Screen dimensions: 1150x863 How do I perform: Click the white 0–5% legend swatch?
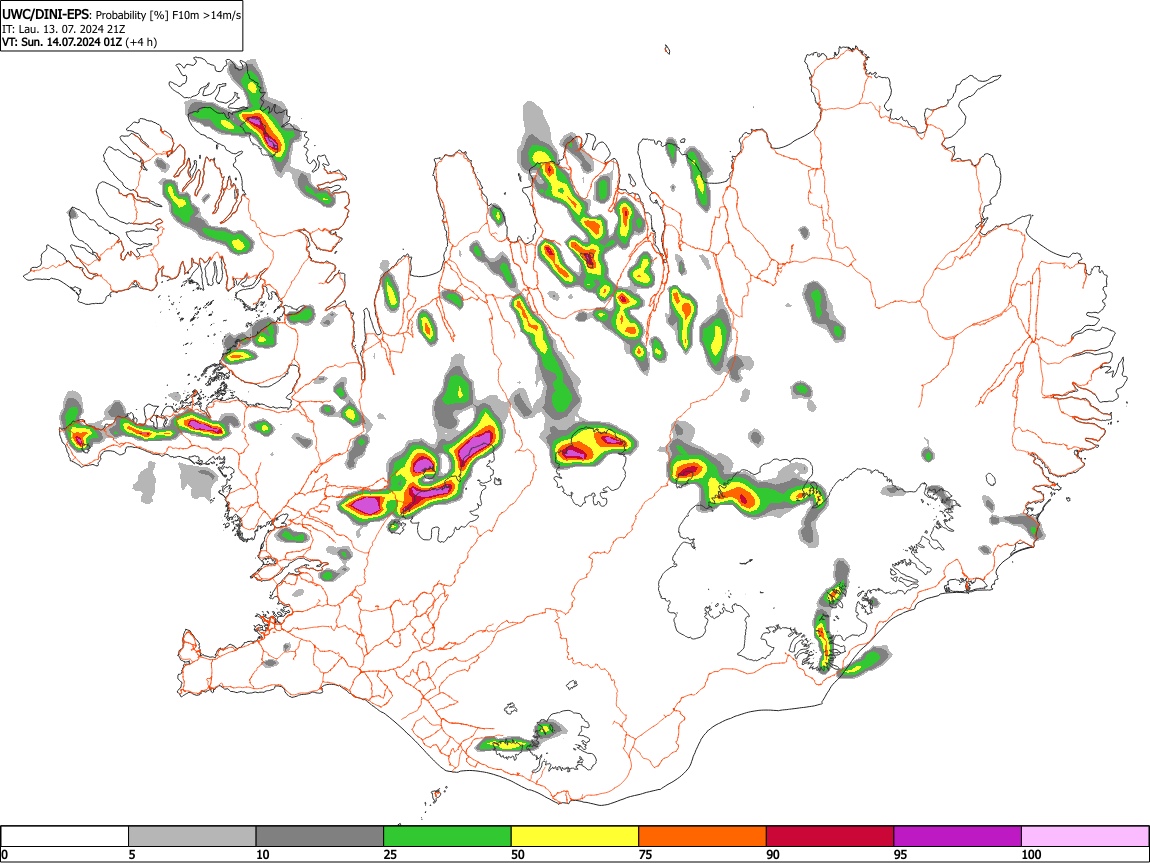pyautogui.click(x=65, y=836)
